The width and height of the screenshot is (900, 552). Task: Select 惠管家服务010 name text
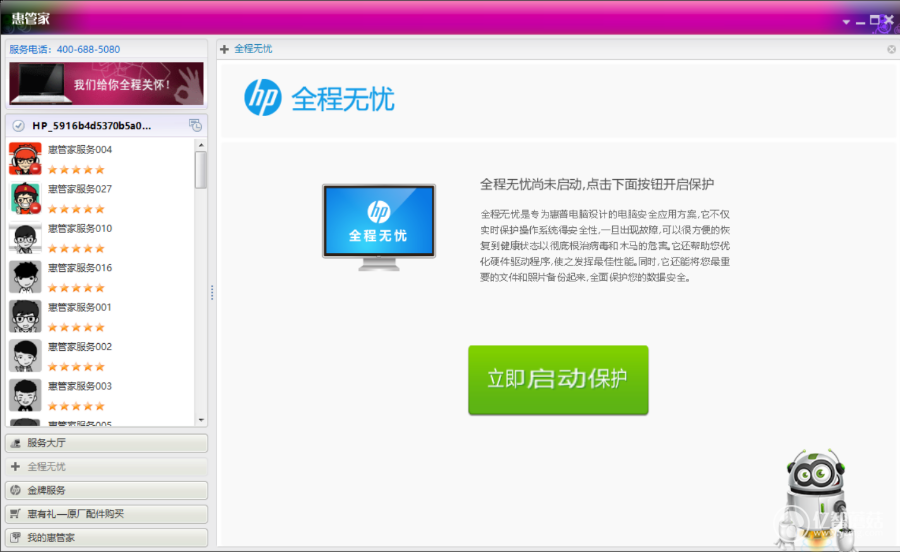pyautogui.click(x=80, y=228)
